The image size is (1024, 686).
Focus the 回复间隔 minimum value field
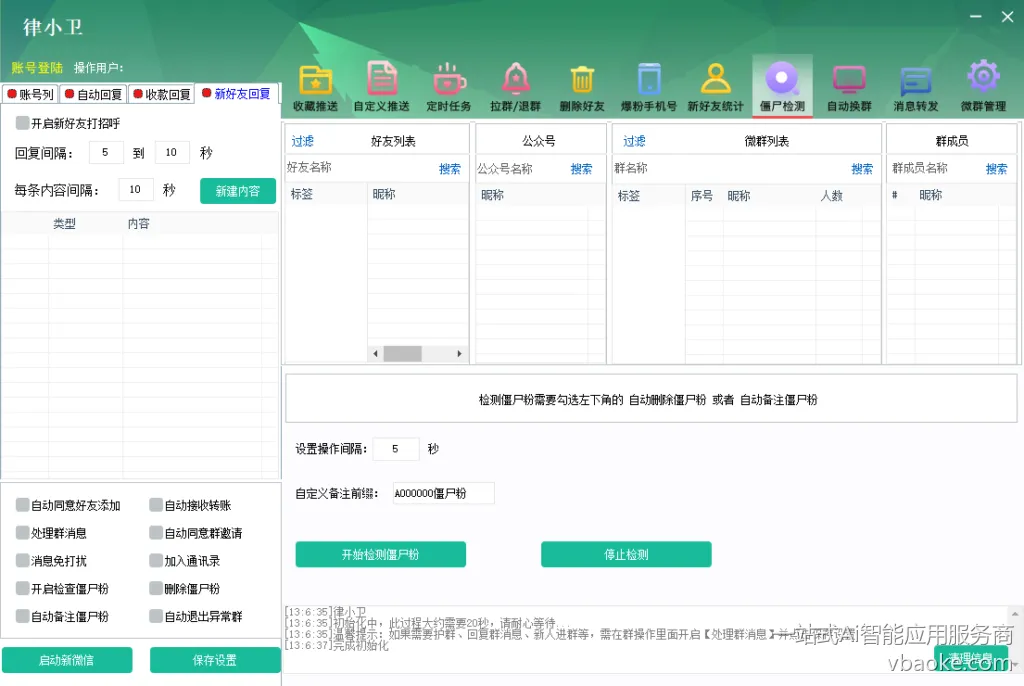(x=105, y=152)
